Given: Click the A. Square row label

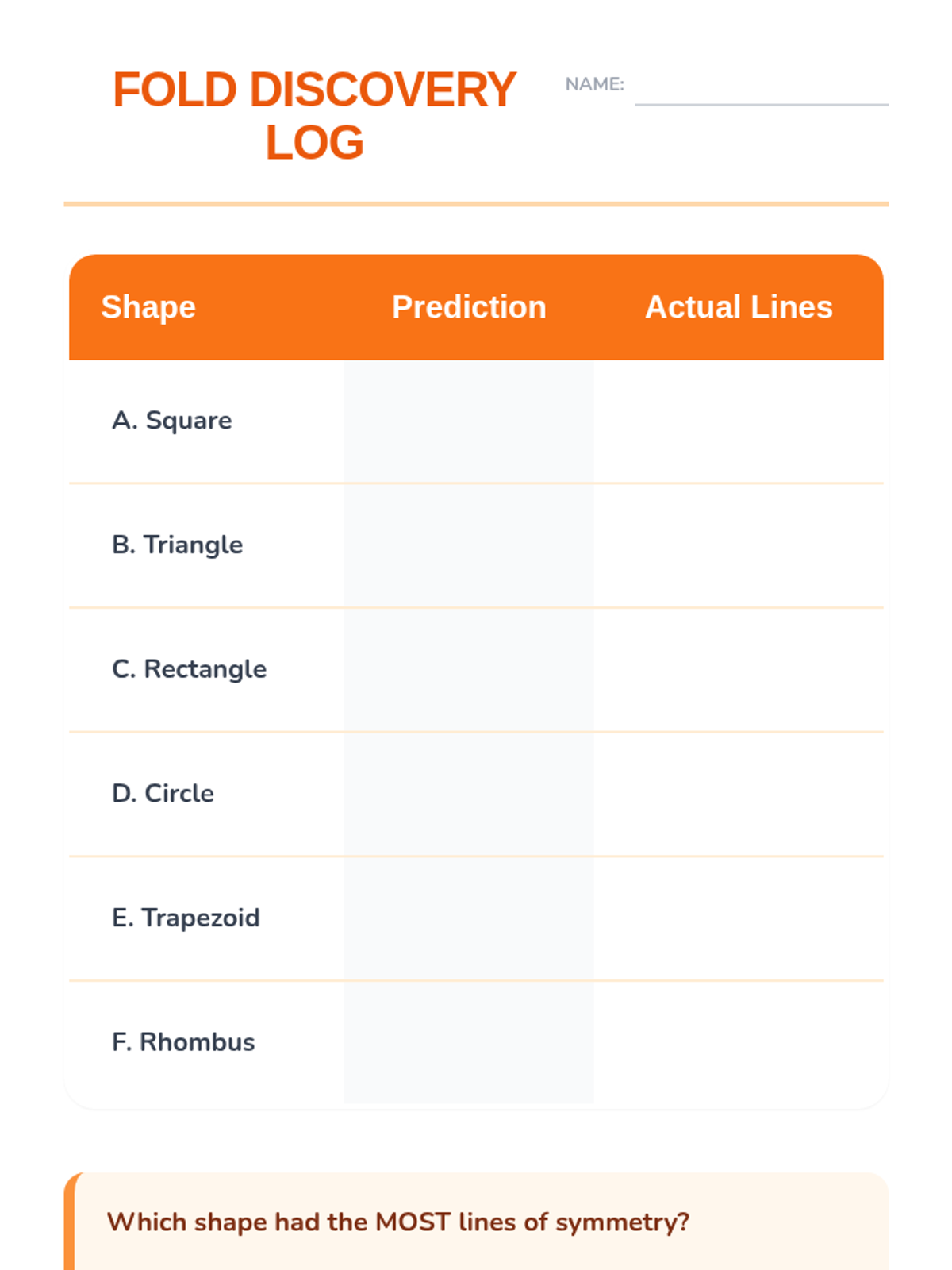Looking at the screenshot, I should [x=172, y=421].
